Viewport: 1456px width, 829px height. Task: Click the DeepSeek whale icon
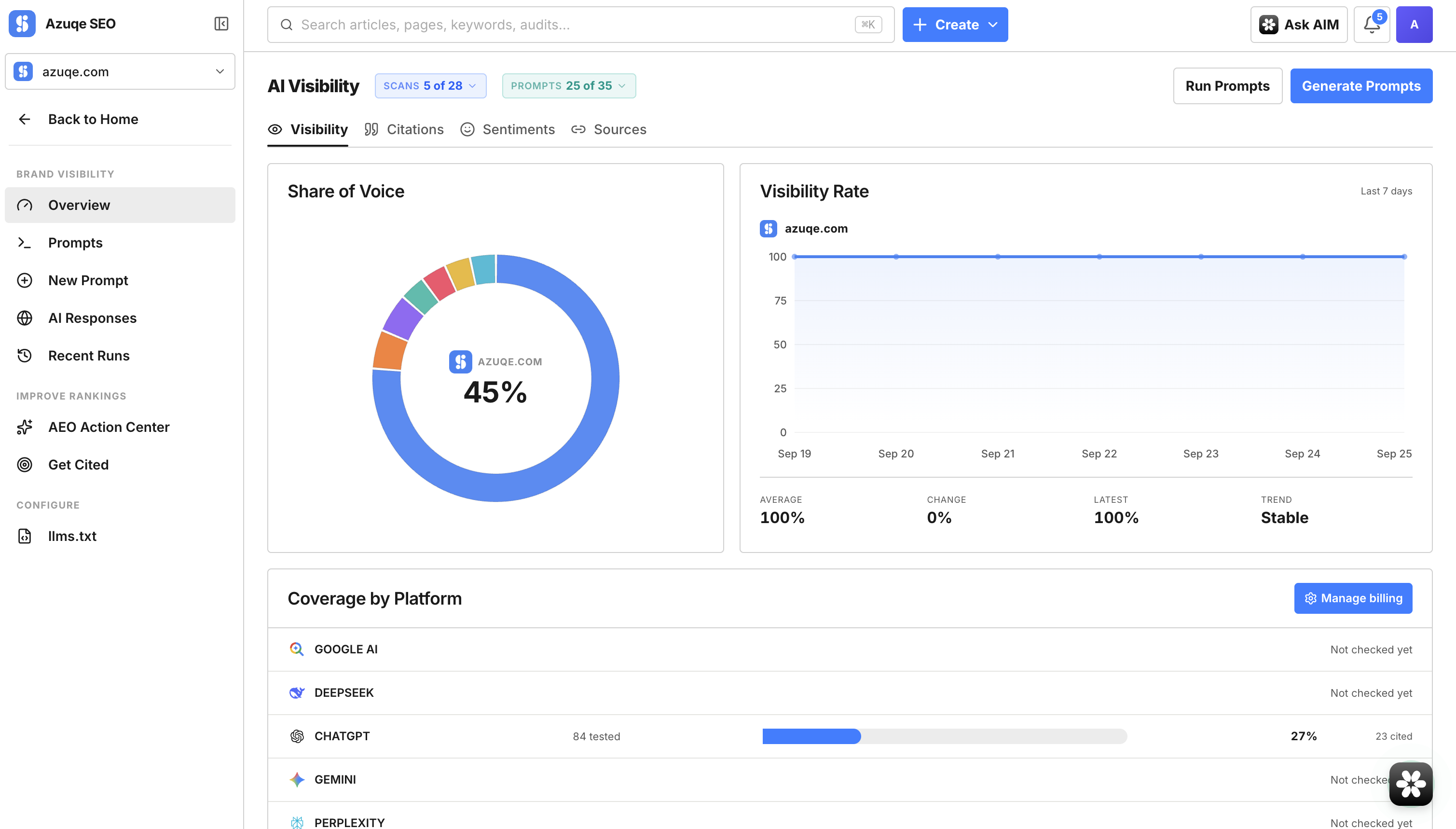297,692
